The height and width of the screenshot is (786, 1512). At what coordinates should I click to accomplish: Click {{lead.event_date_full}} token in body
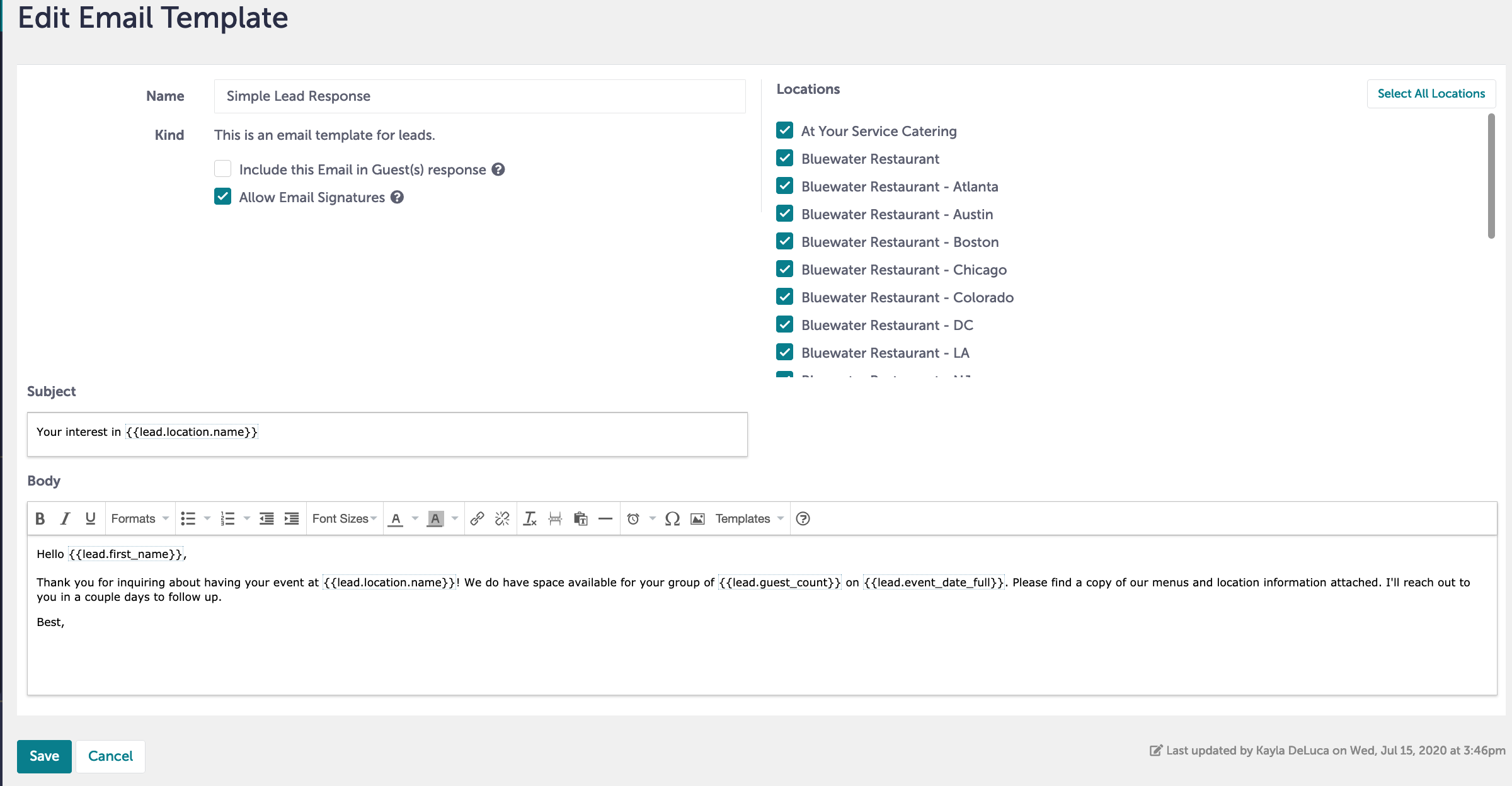coord(934,583)
